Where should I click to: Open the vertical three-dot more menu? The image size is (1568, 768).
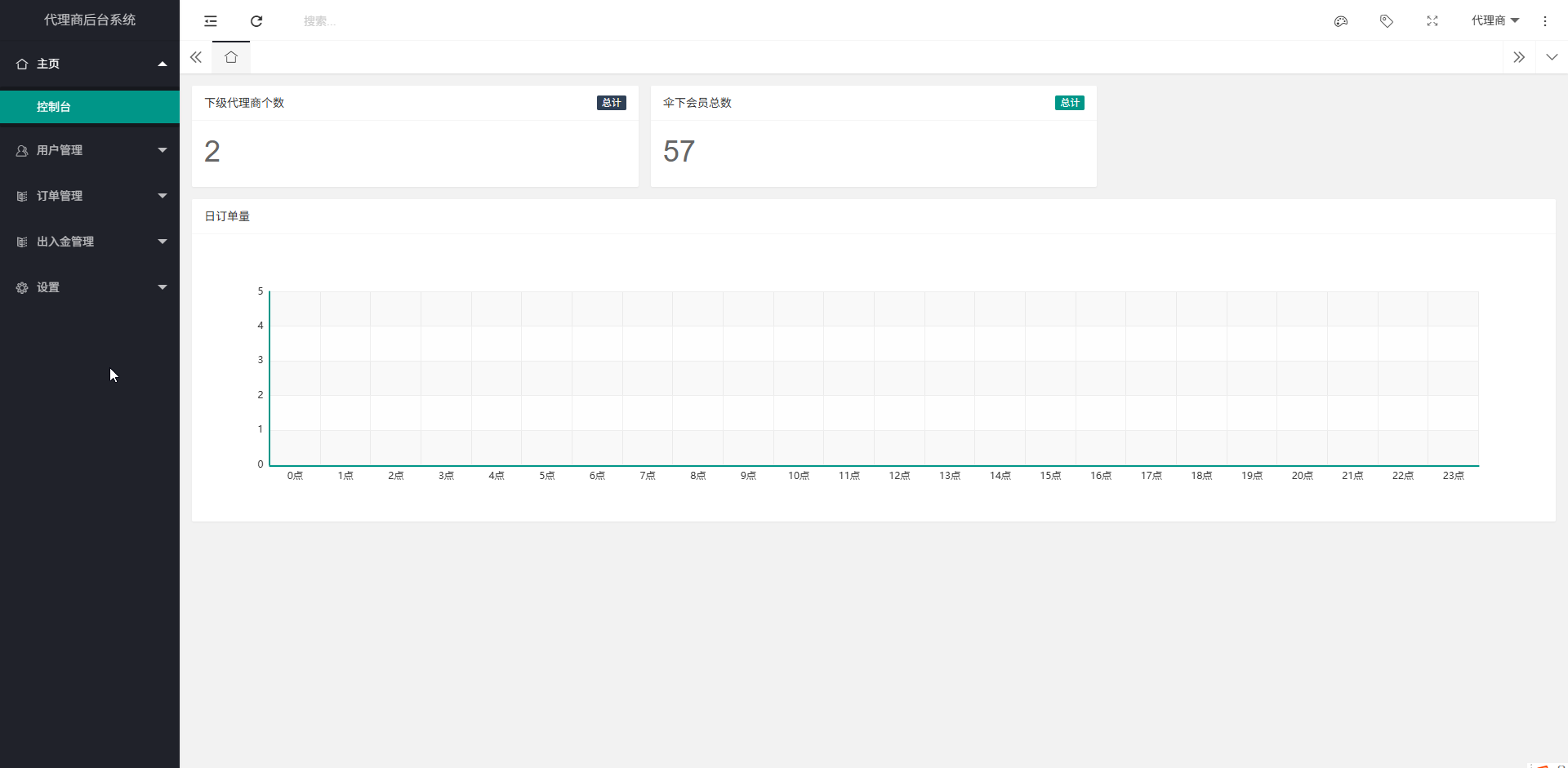(1545, 21)
